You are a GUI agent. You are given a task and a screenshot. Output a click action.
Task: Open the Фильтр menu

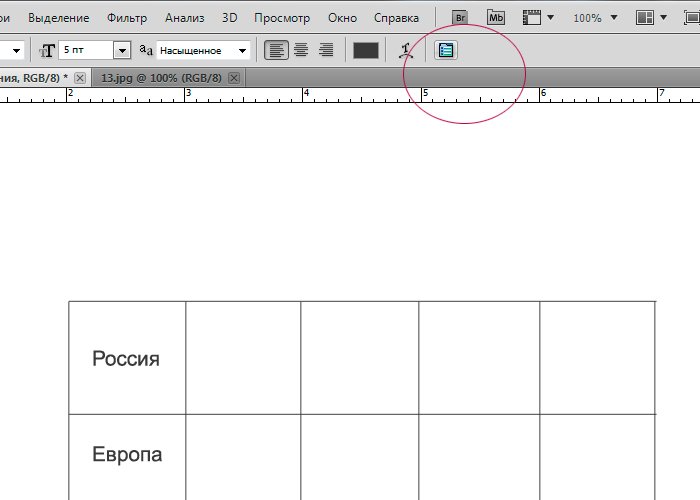126,18
